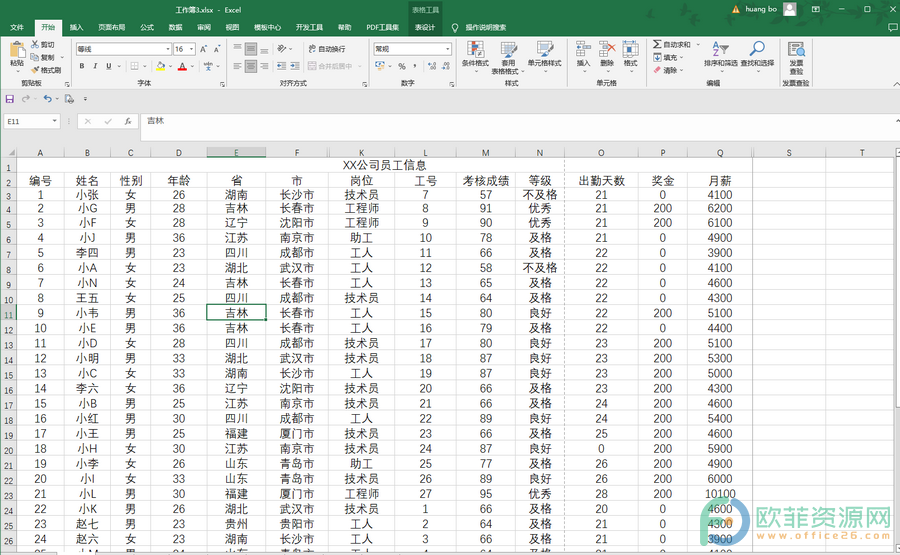
Task: Click the AutoSum (自动求和) sigma icon
Action: point(657,44)
